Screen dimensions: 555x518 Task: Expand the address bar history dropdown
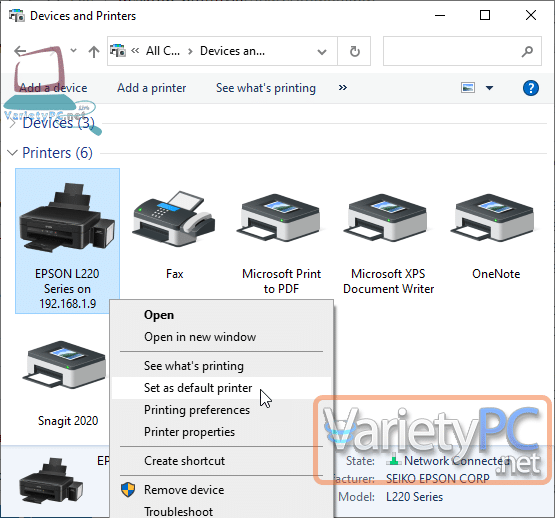(x=322, y=52)
